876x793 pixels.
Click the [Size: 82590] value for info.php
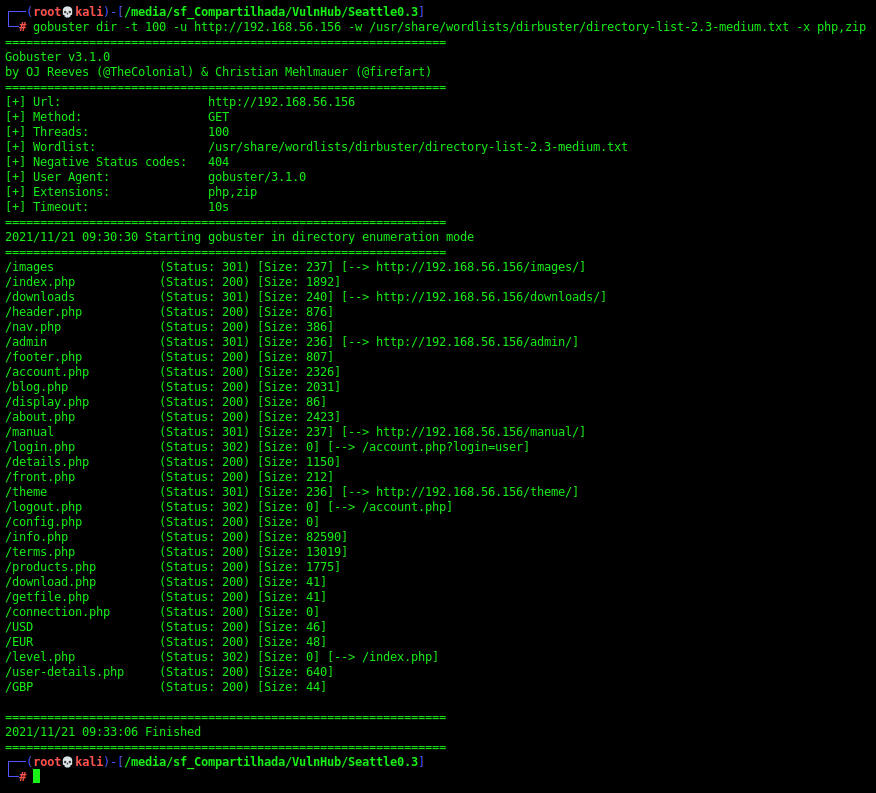(302, 536)
